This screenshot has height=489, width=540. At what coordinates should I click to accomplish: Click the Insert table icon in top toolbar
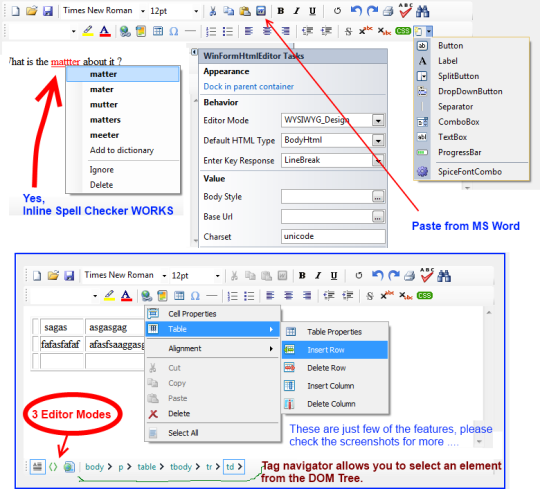(158, 31)
